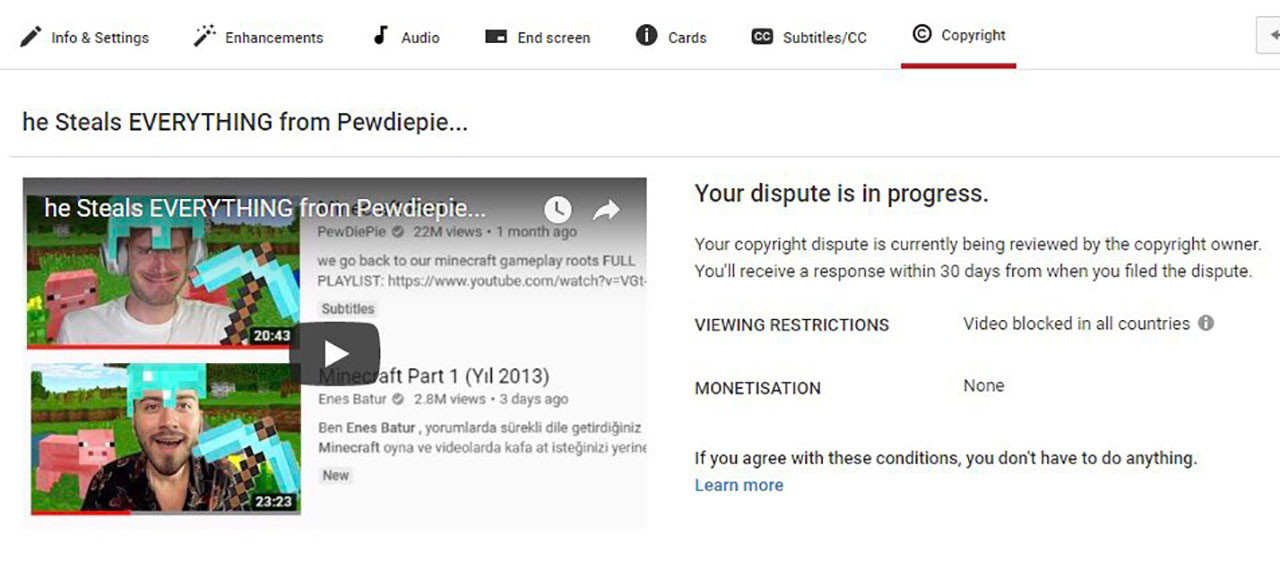Switch to Subtitles/CC tab
Screen dimensions: 1280x561
(809, 37)
